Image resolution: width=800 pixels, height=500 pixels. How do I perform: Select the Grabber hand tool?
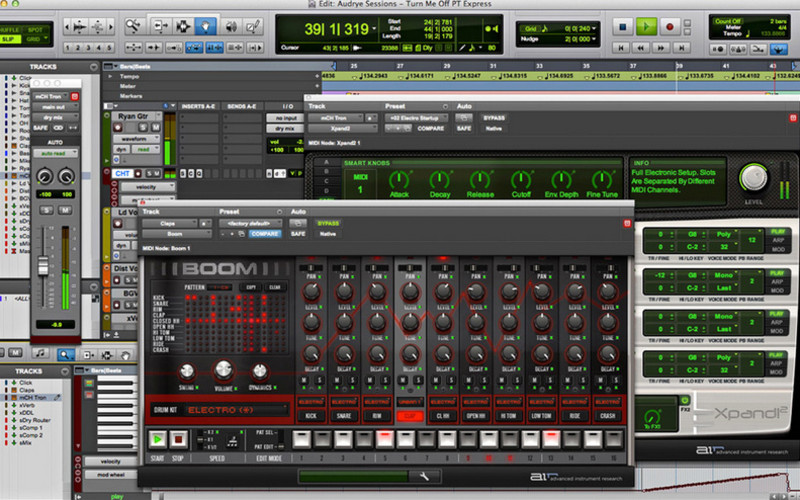[205, 26]
